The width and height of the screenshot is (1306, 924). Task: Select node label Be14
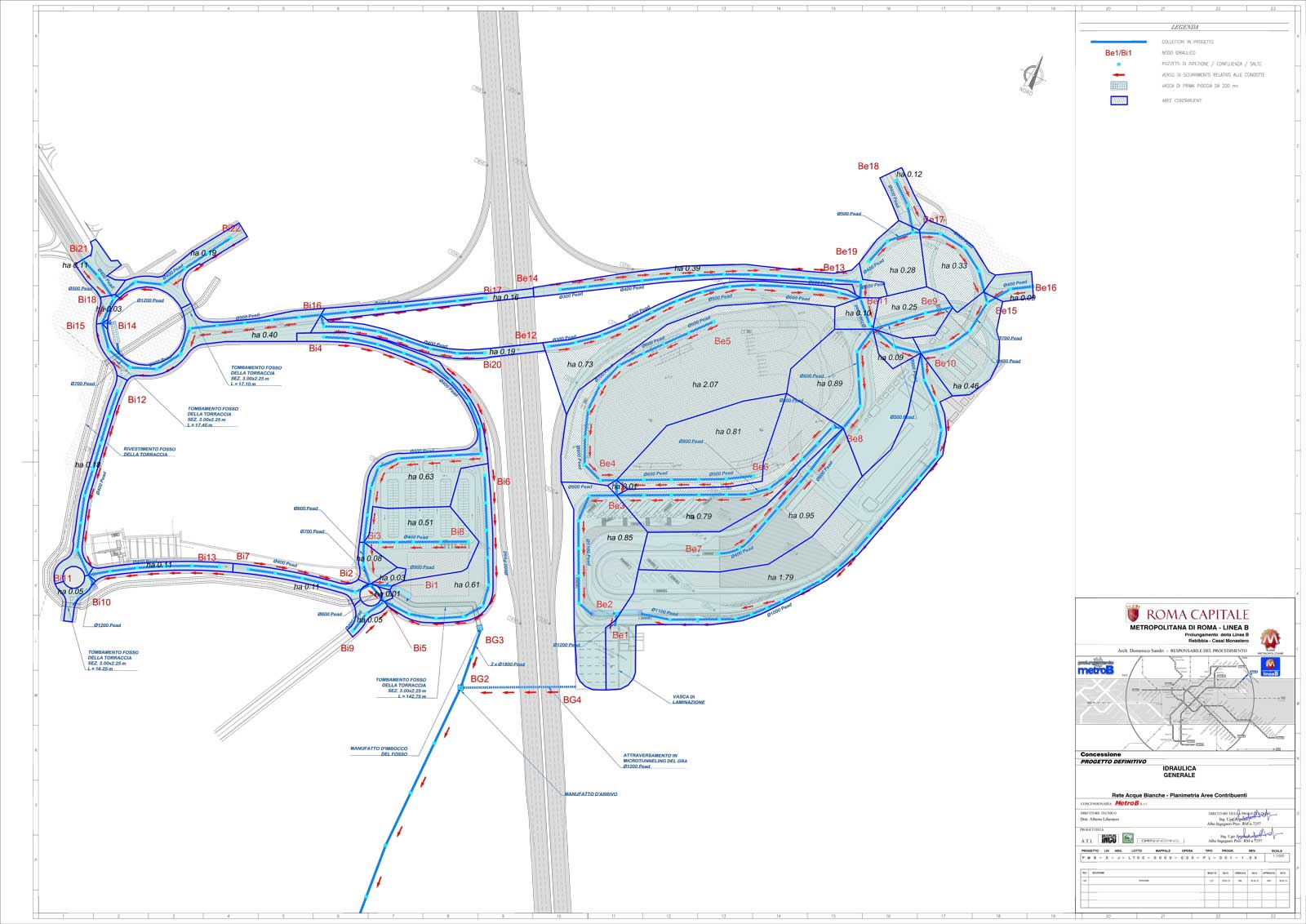[527, 279]
